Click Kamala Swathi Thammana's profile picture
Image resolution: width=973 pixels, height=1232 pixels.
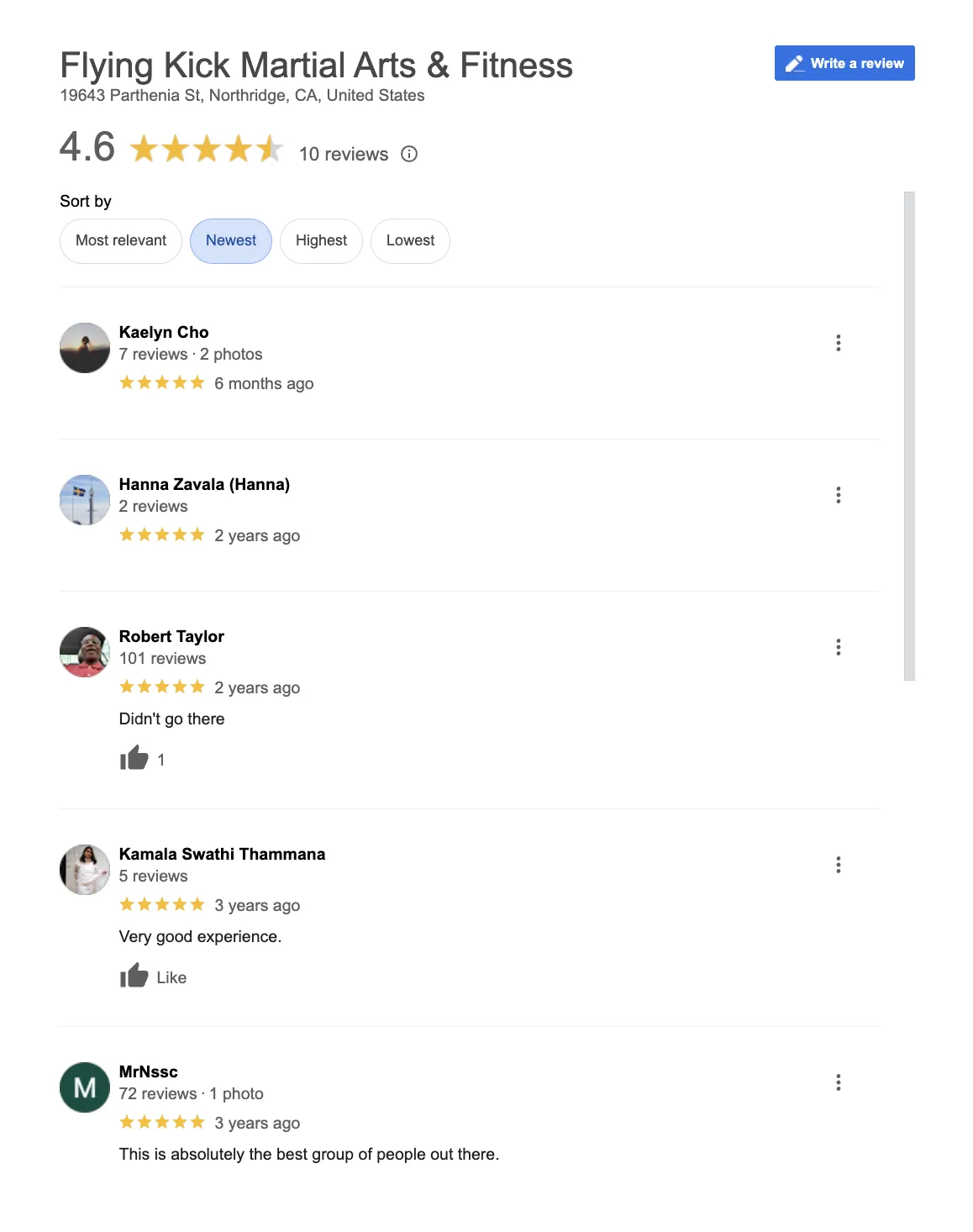(x=85, y=870)
